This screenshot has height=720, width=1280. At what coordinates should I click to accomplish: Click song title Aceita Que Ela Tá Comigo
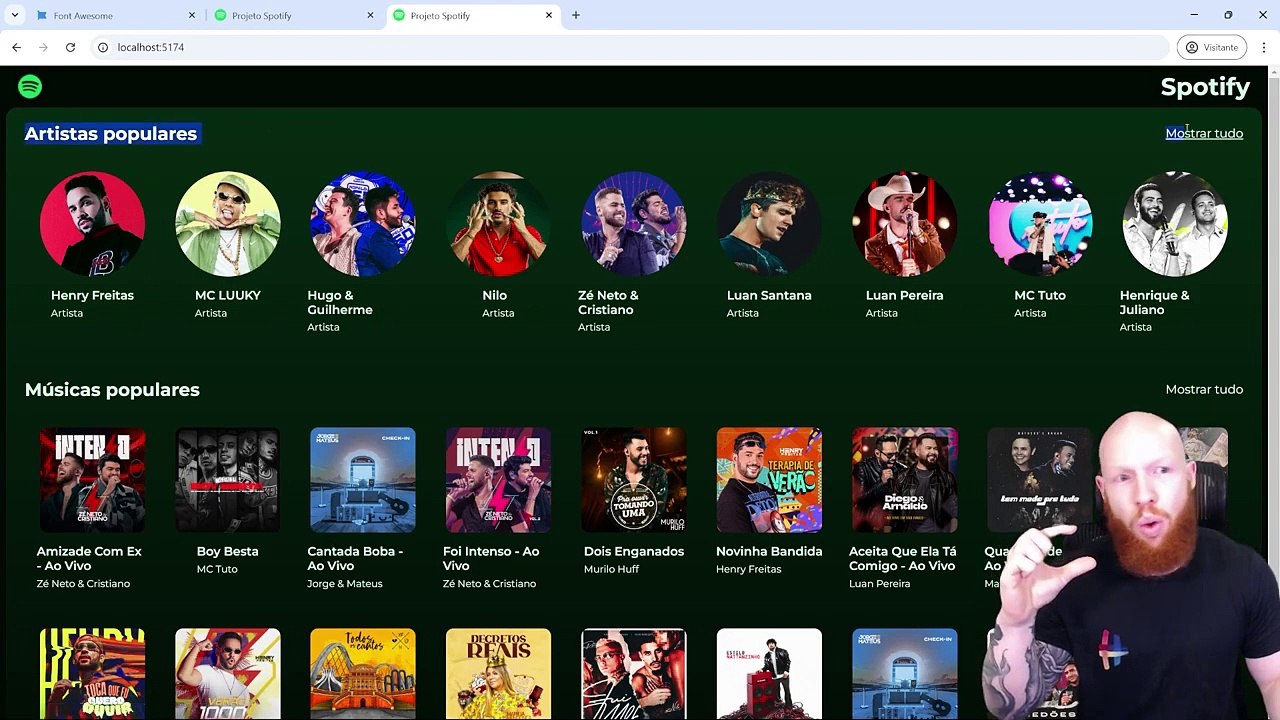(902, 558)
